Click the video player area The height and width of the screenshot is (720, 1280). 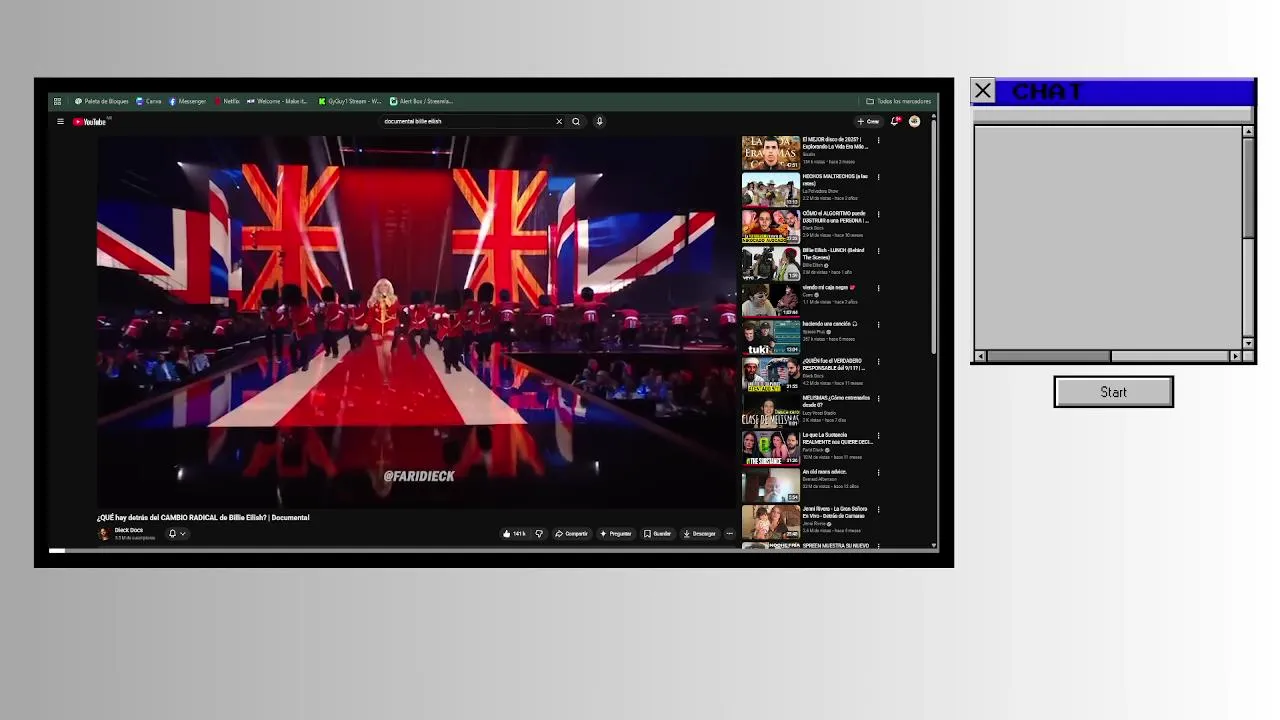pyautogui.click(x=417, y=321)
